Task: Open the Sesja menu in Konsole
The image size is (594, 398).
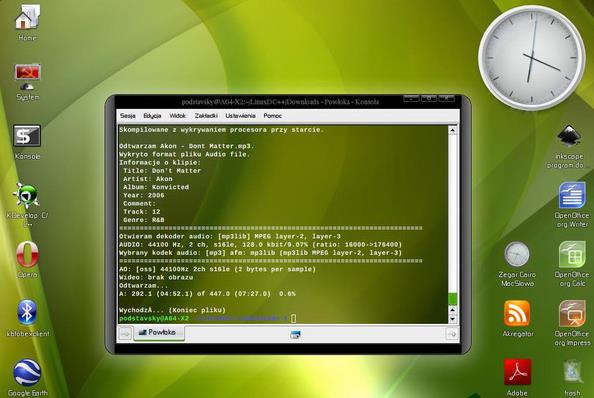Action: 128,116
